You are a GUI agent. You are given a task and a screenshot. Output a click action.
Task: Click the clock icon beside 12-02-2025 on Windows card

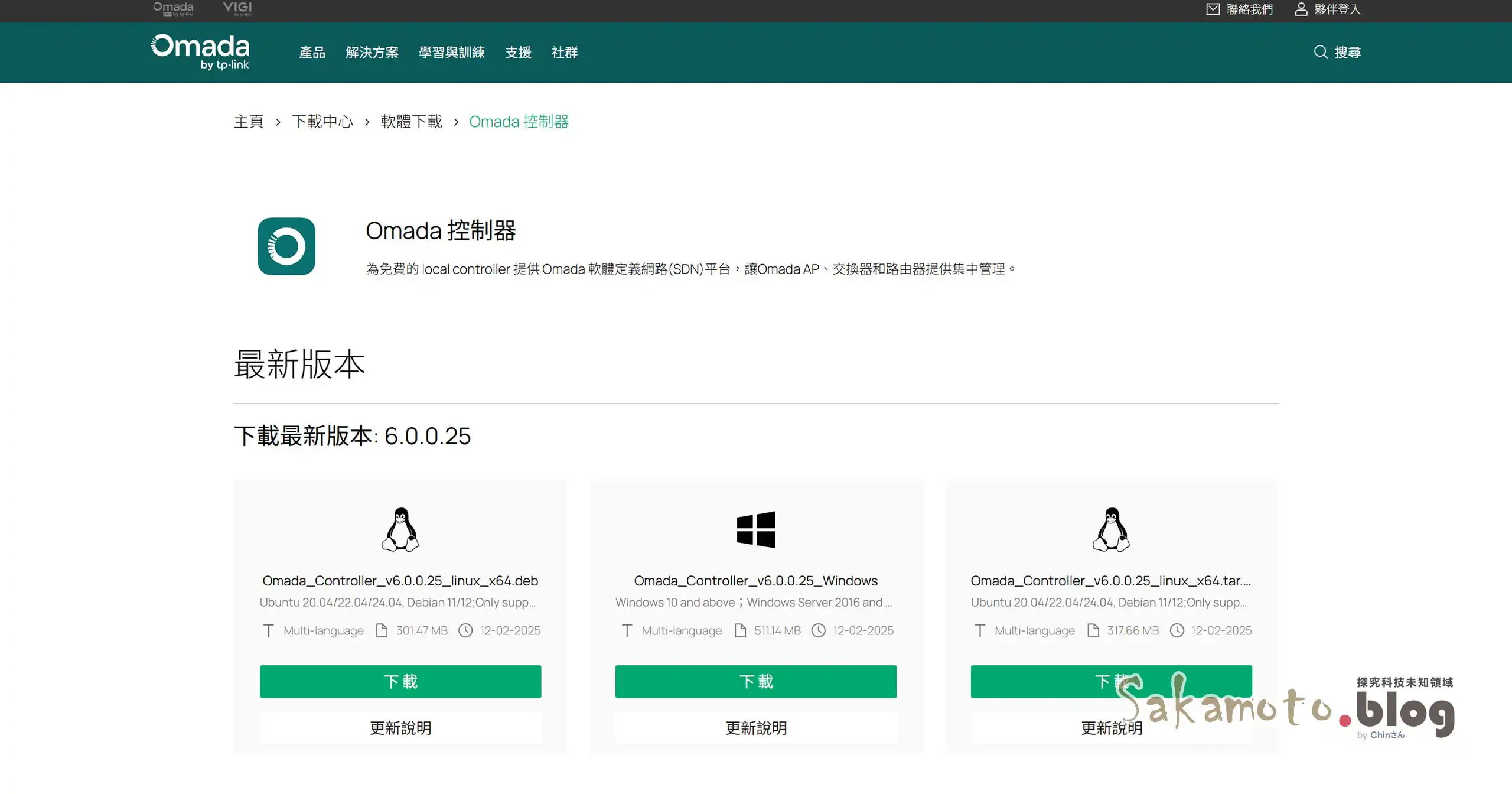(819, 630)
